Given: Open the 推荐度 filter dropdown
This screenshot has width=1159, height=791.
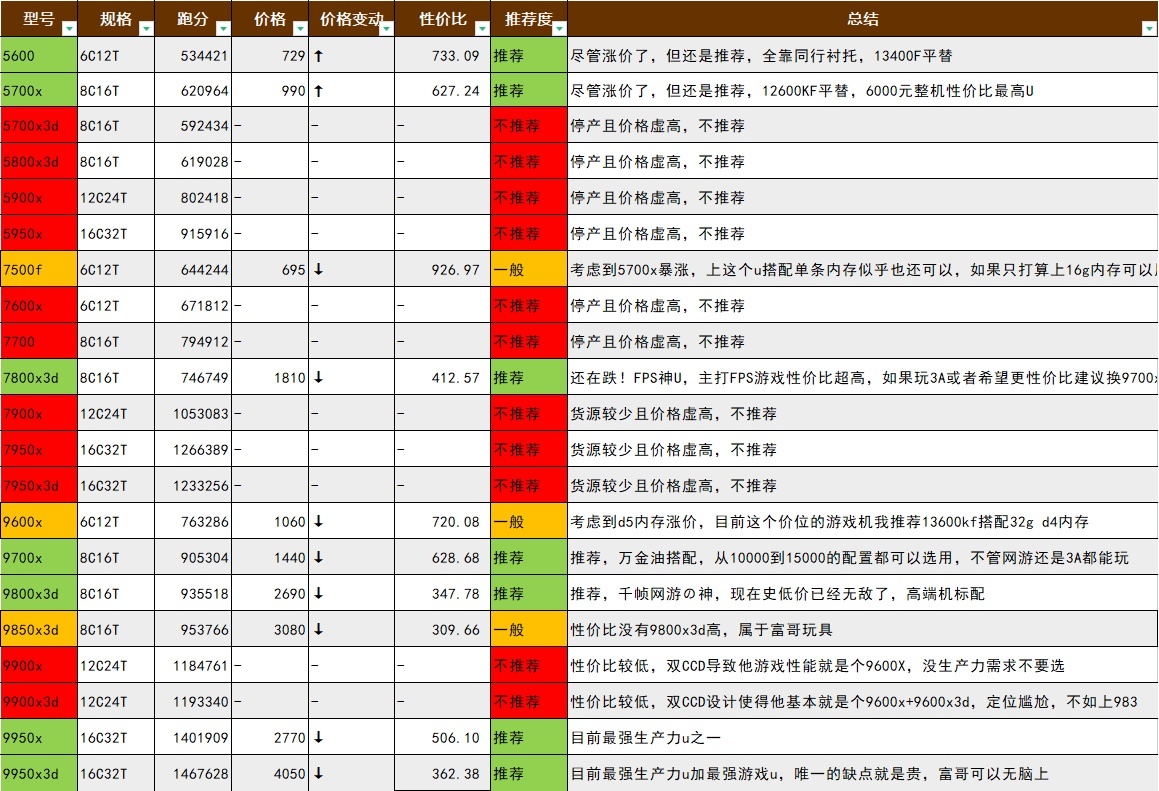Looking at the screenshot, I should (x=558, y=29).
